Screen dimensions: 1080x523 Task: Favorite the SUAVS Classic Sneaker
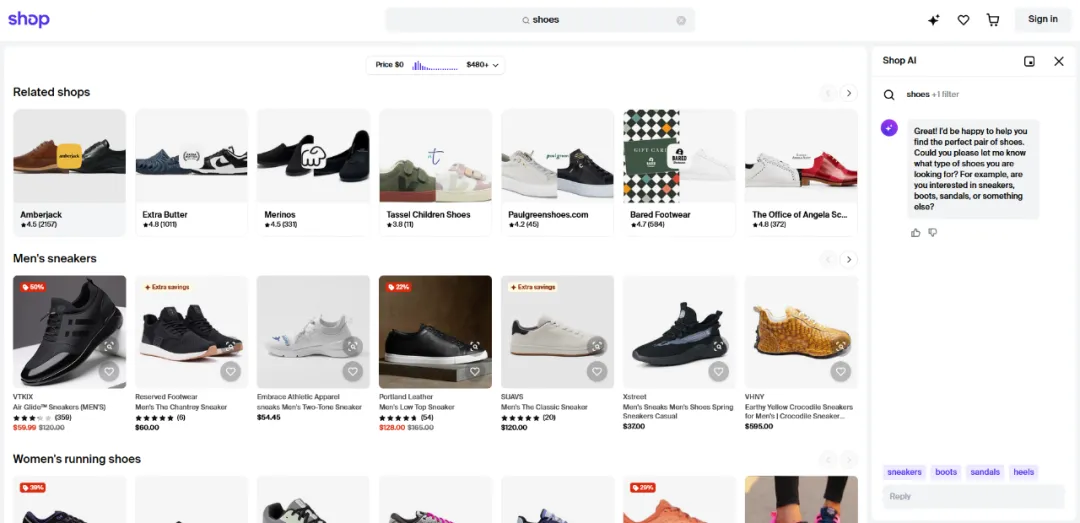[x=596, y=372]
